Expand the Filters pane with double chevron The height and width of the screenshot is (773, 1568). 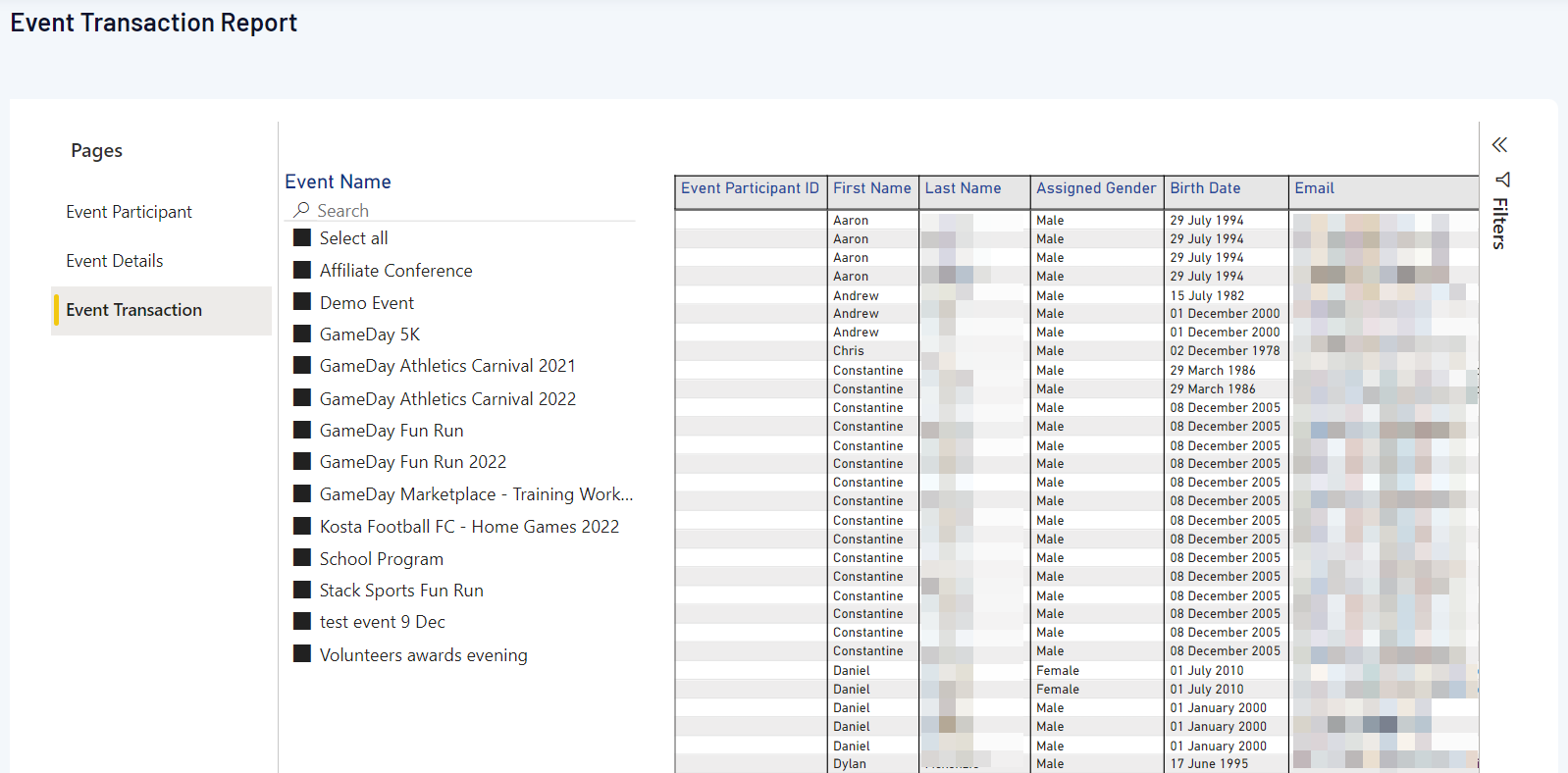point(1499,145)
